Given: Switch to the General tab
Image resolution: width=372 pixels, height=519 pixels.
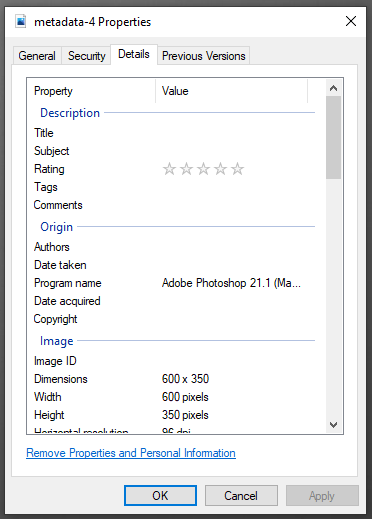Looking at the screenshot, I should tap(37, 55).
